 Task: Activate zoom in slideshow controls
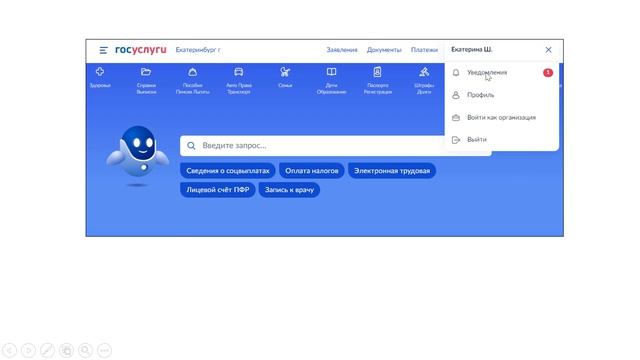(x=85, y=350)
